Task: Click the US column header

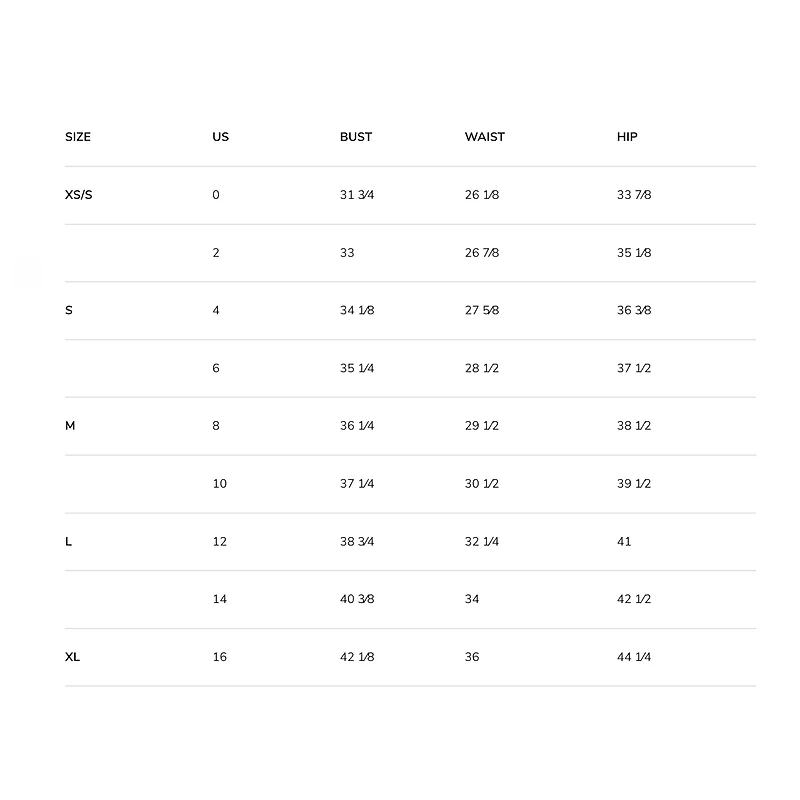Action: point(221,137)
